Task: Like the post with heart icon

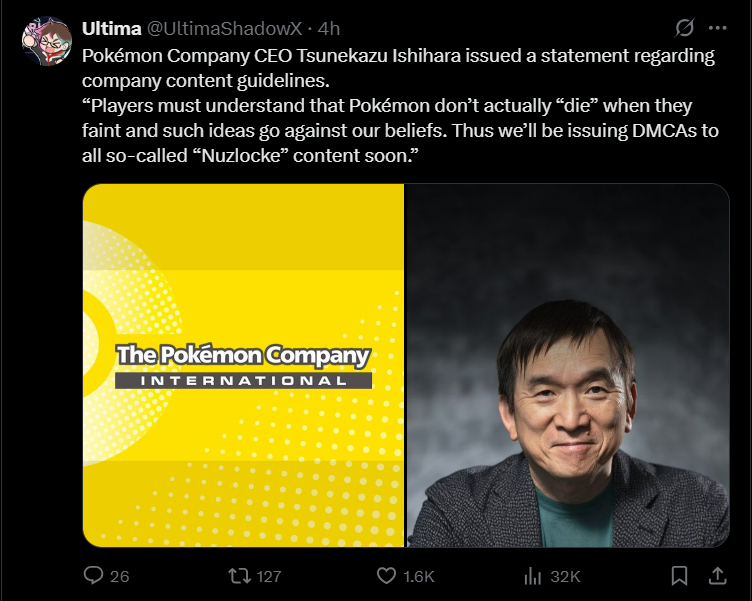Action: [x=386, y=576]
